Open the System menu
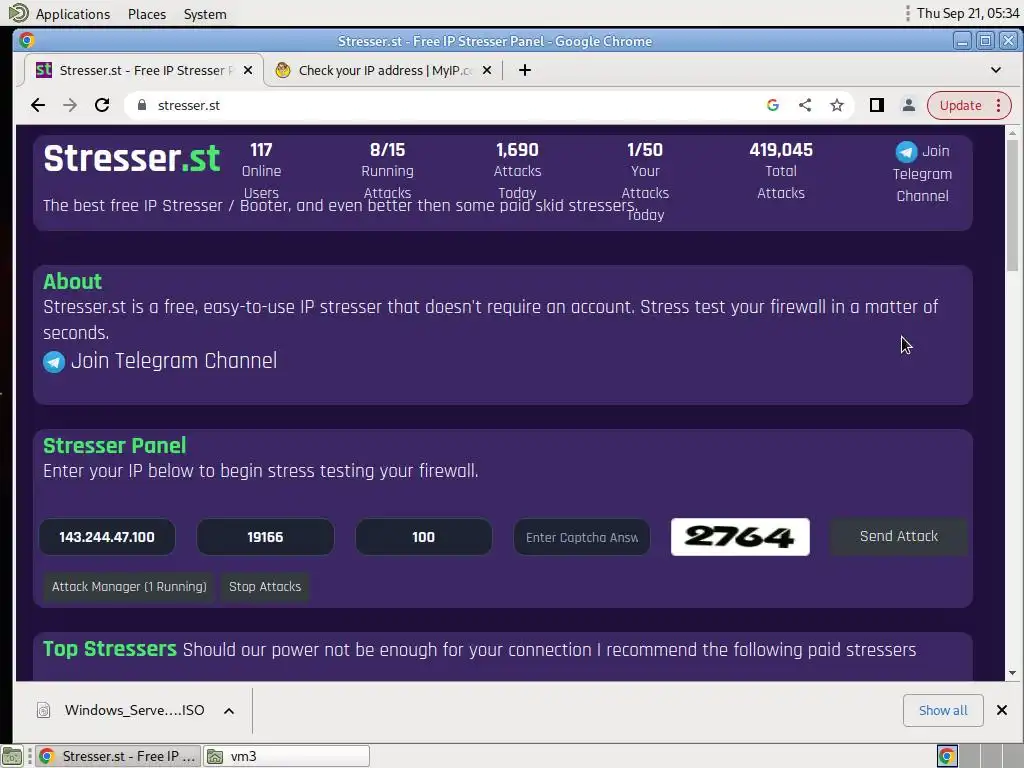Screen dimensions: 1024x768 click(205, 14)
